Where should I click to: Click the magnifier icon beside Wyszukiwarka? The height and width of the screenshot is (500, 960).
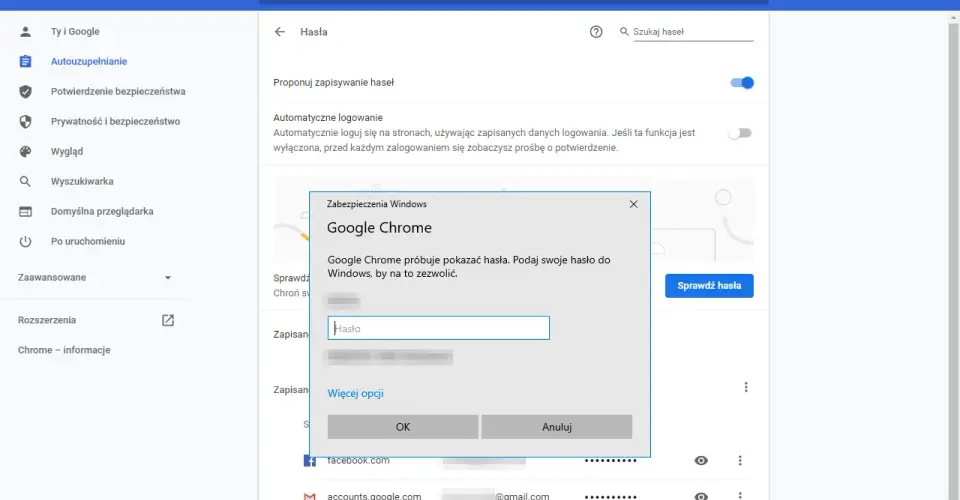coord(25,181)
